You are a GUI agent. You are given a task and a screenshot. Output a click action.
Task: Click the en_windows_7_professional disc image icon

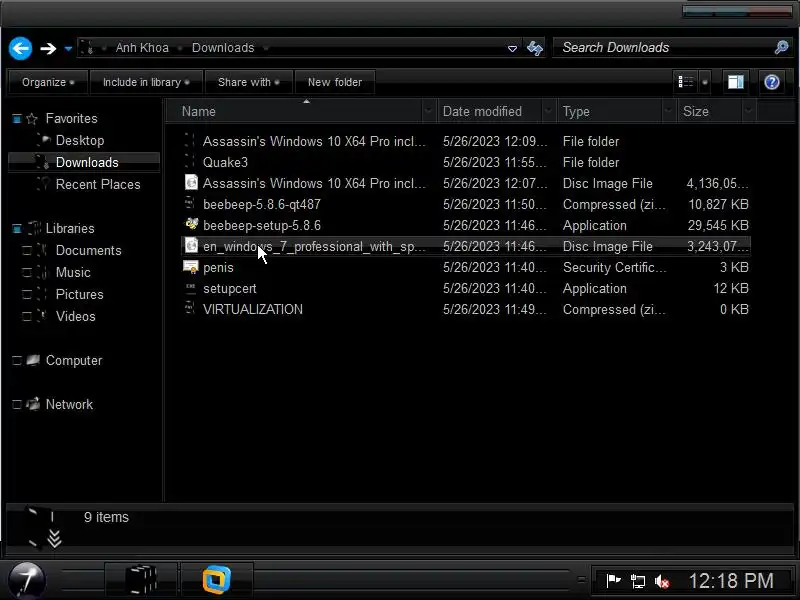tap(191, 245)
